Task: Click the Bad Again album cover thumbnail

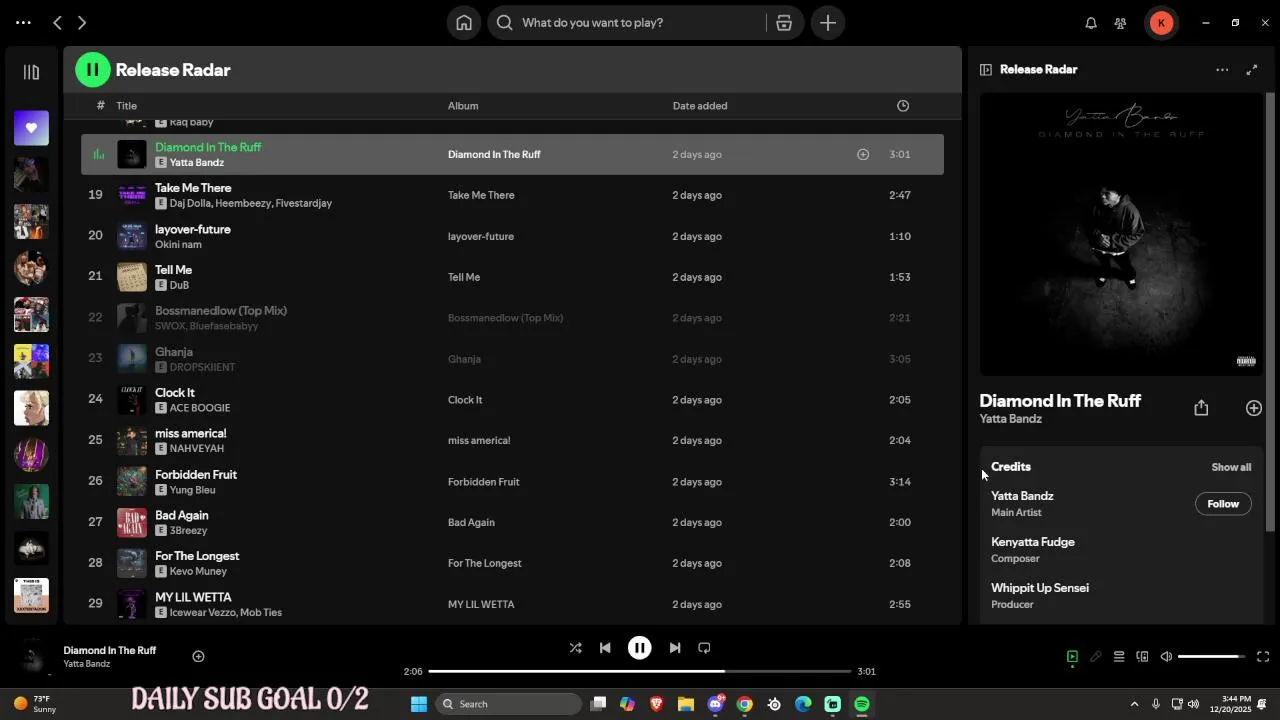Action: click(132, 522)
